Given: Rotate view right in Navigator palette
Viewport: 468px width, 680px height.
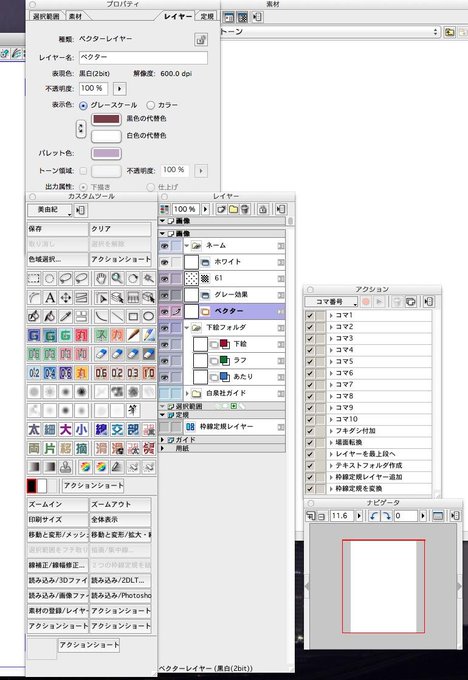Looking at the screenshot, I should click(x=386, y=516).
